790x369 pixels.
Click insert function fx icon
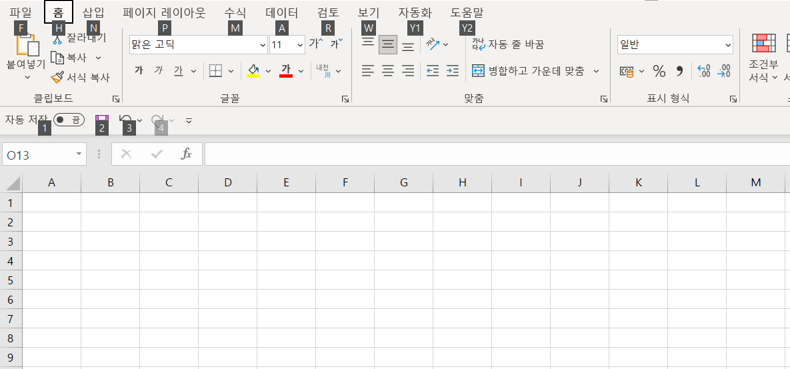[x=186, y=154]
